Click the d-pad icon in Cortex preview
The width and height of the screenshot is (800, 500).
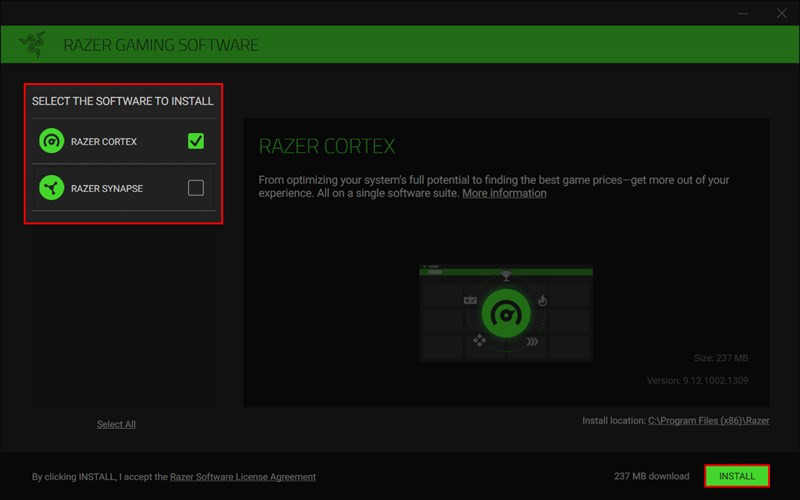[479, 341]
